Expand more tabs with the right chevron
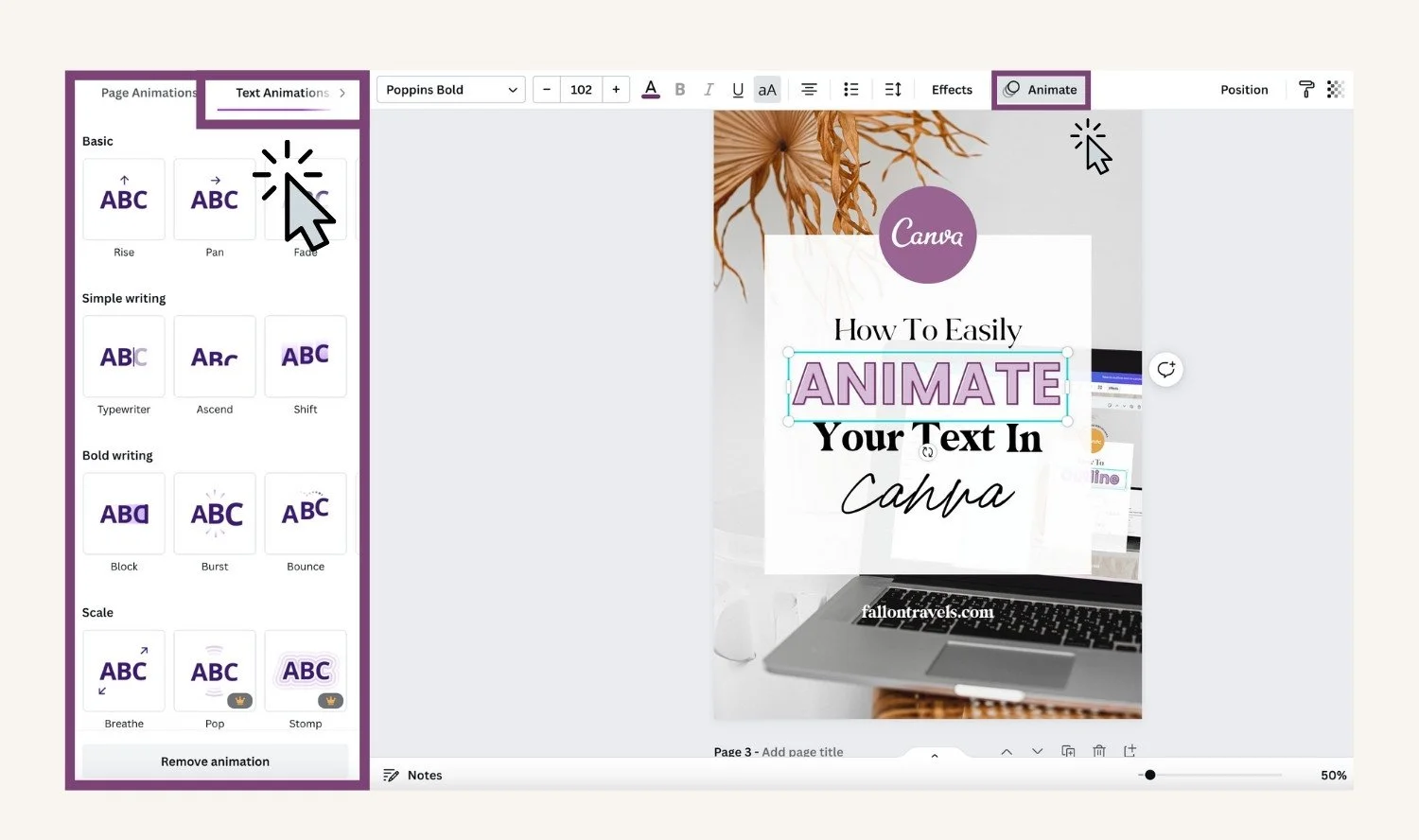 (x=342, y=93)
